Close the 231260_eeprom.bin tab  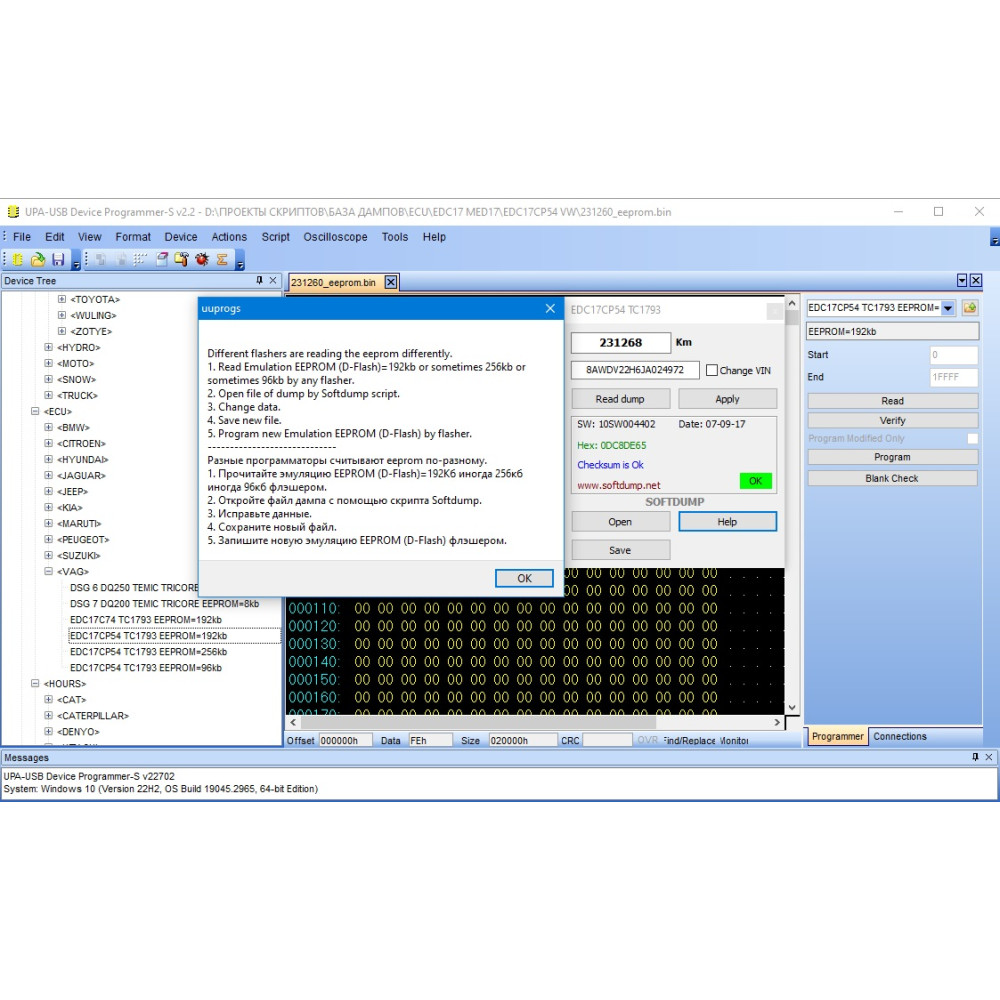pos(391,282)
